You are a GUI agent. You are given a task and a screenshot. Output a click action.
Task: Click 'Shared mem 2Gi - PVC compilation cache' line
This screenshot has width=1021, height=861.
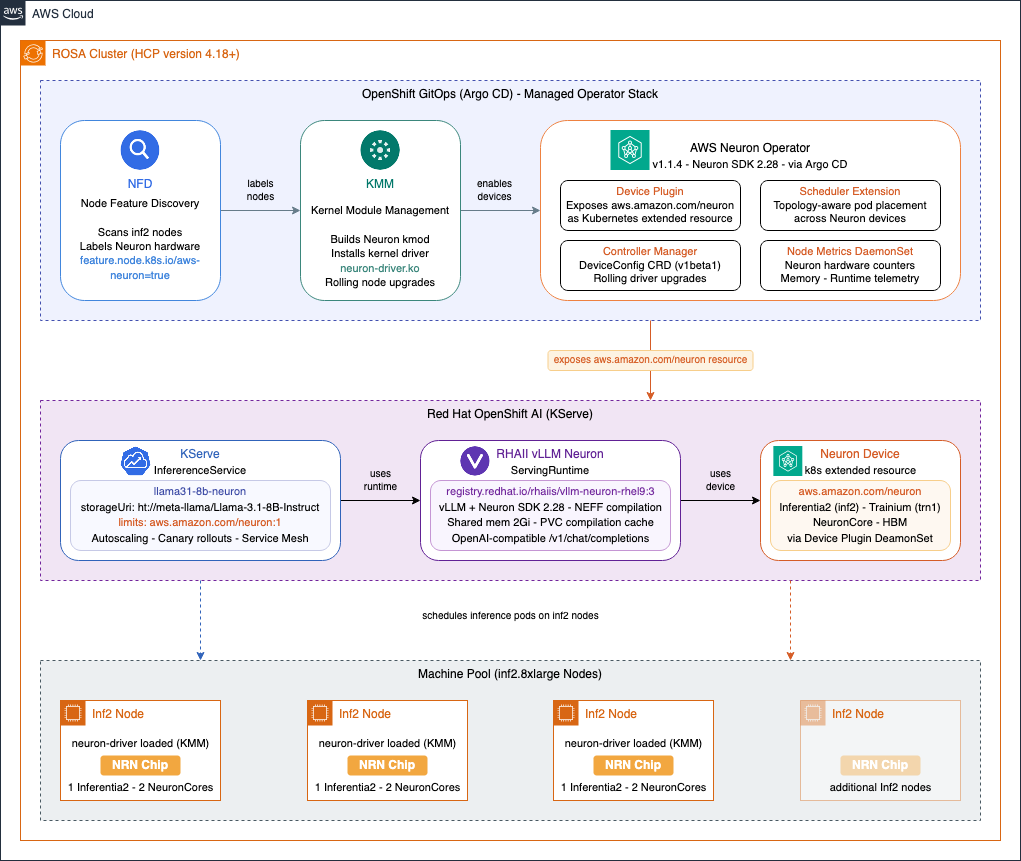point(550,522)
